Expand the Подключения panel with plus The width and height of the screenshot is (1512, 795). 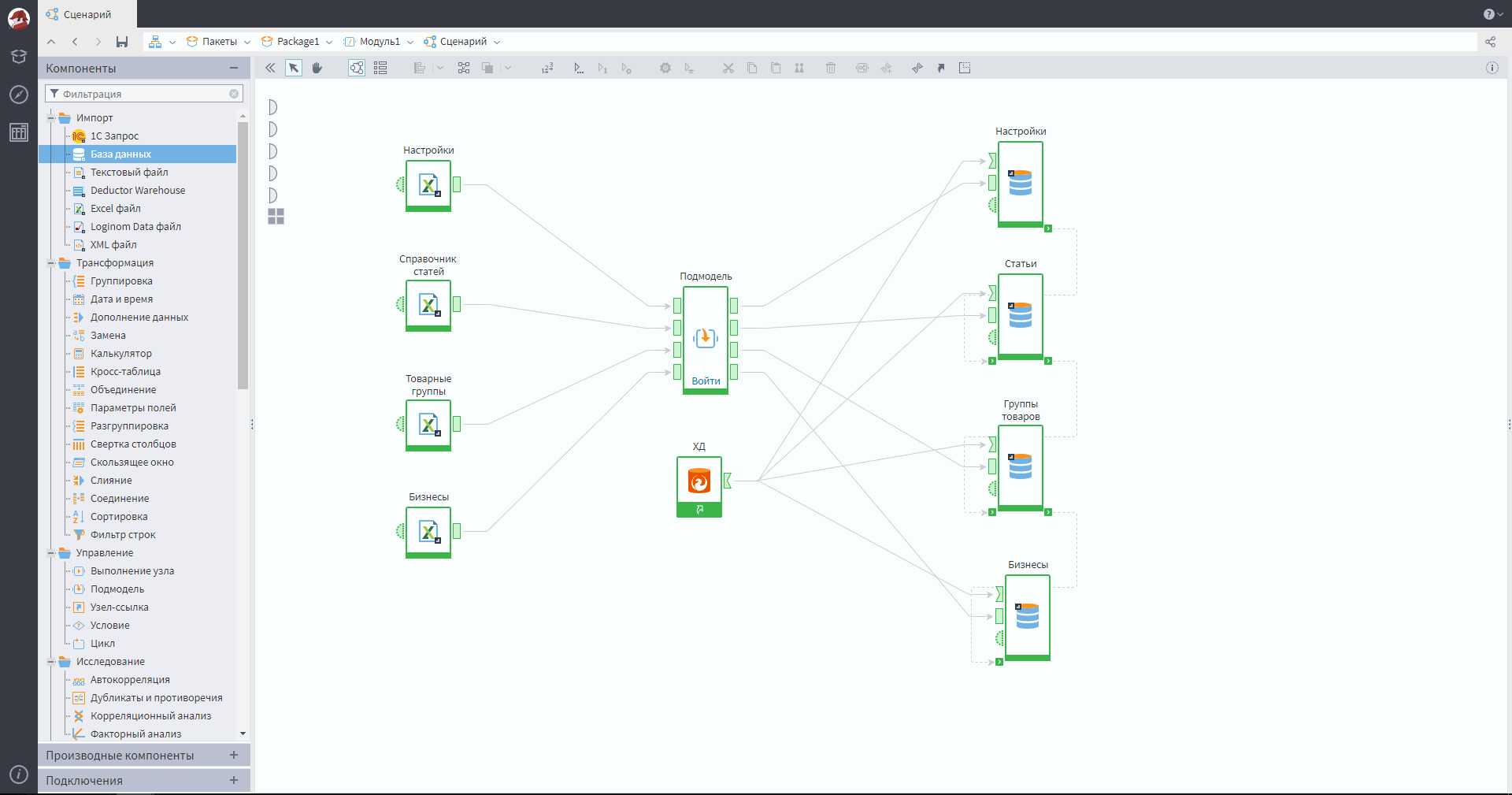point(234,780)
